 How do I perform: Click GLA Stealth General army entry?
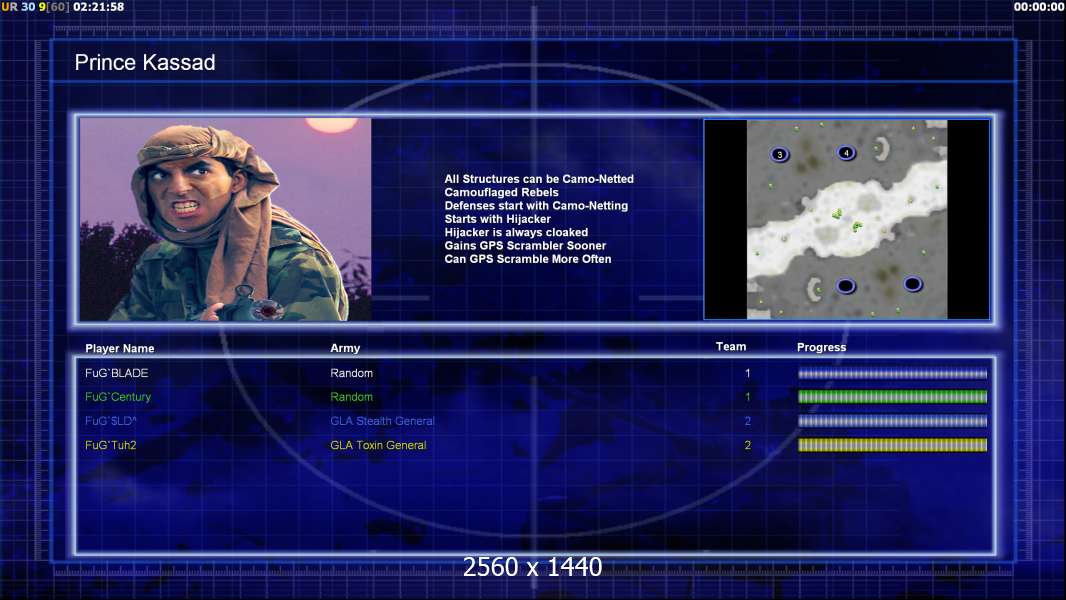tap(382, 421)
